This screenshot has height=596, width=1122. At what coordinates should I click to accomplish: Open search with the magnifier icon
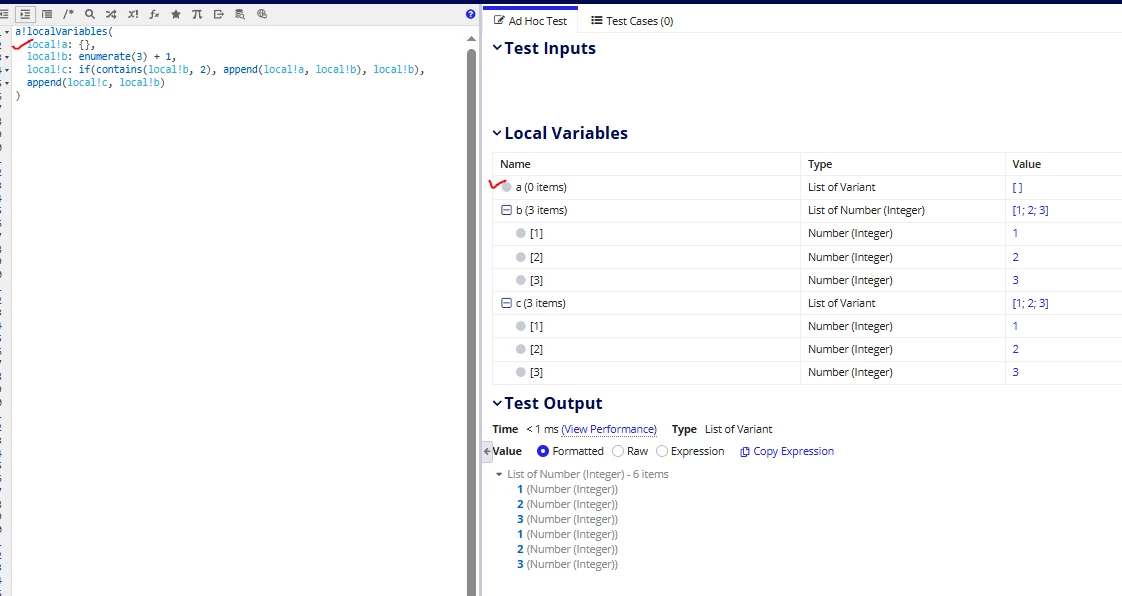[89, 14]
